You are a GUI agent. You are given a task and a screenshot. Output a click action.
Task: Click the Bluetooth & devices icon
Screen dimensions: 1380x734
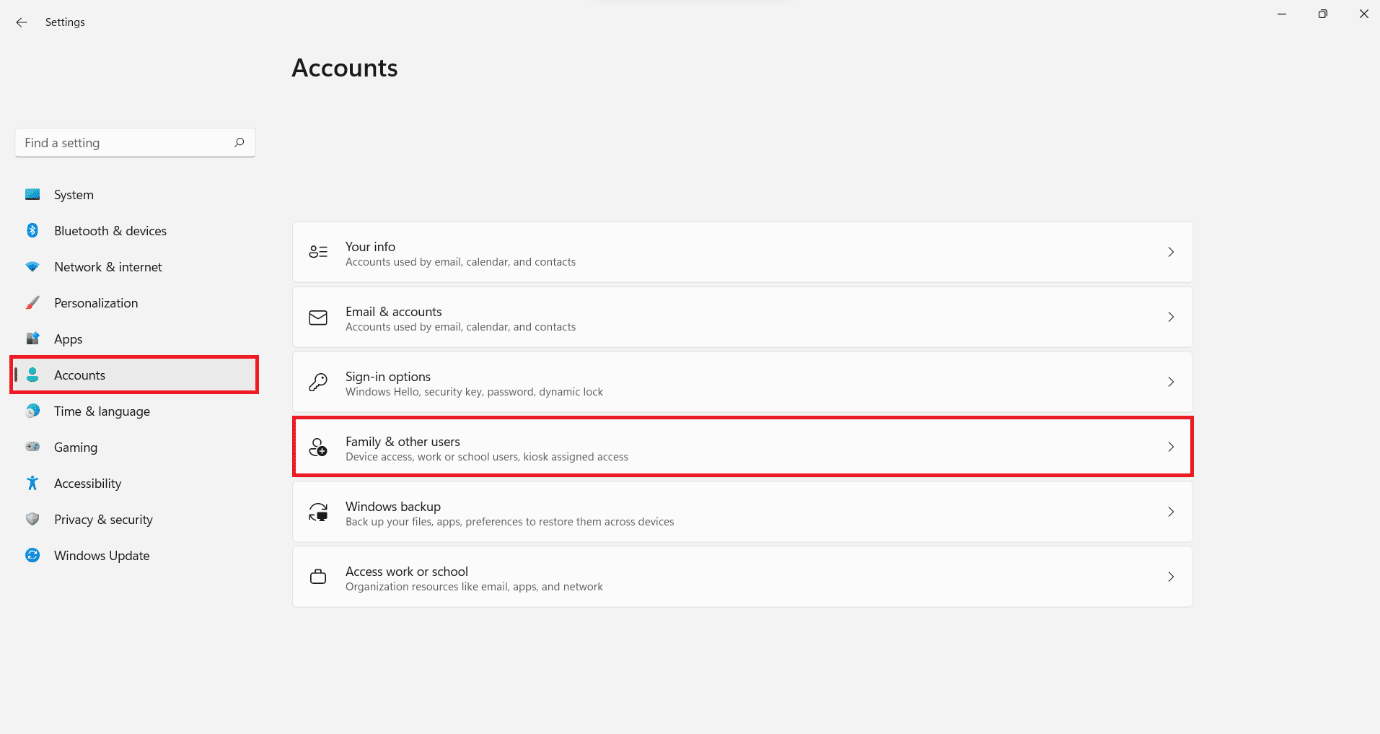coord(33,231)
